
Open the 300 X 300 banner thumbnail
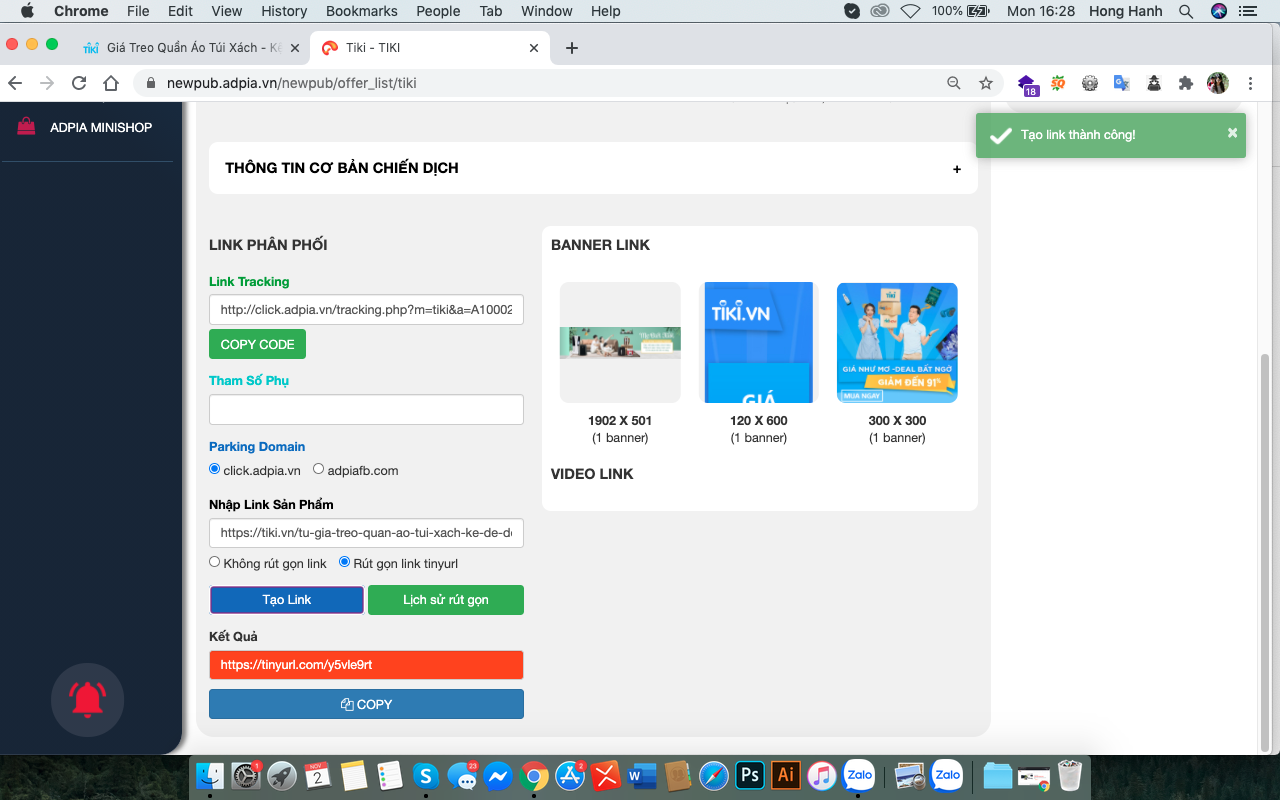click(x=897, y=342)
